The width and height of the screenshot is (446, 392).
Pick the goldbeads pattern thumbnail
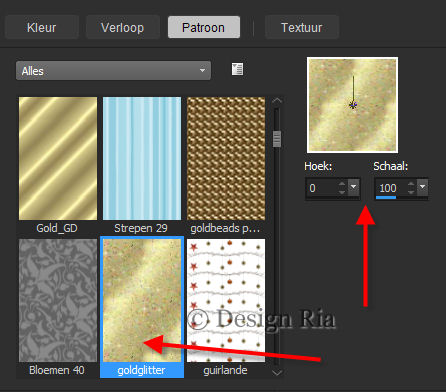pyautogui.click(x=226, y=159)
